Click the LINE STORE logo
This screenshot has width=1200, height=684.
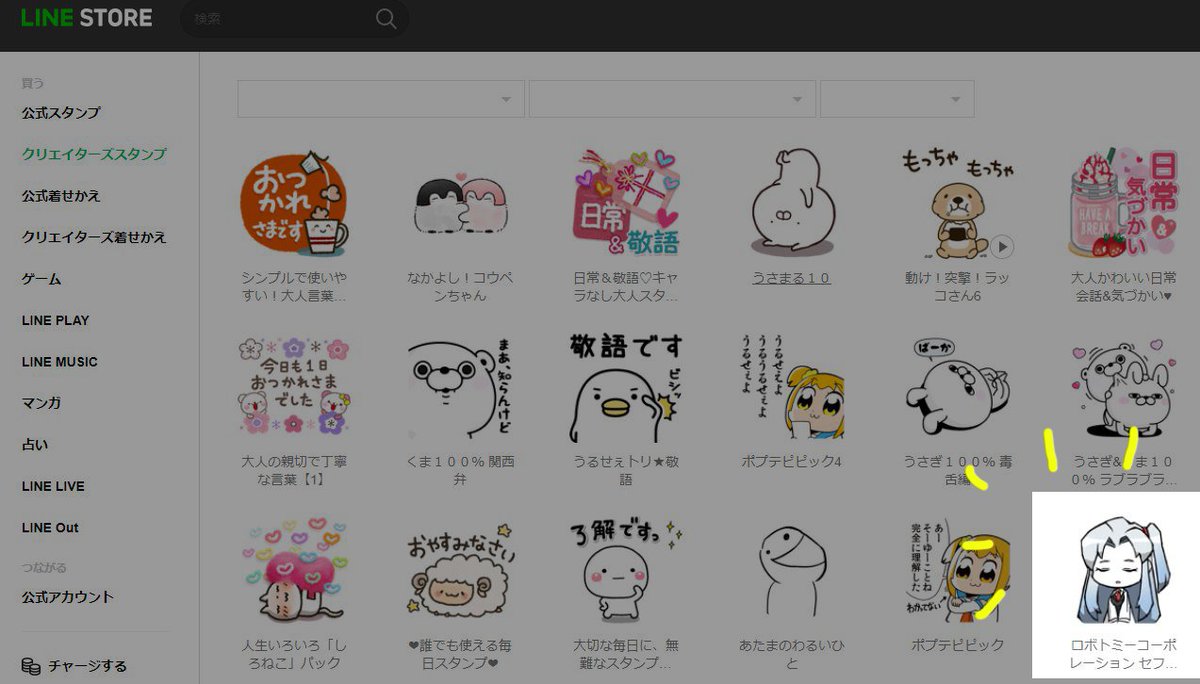point(87,18)
